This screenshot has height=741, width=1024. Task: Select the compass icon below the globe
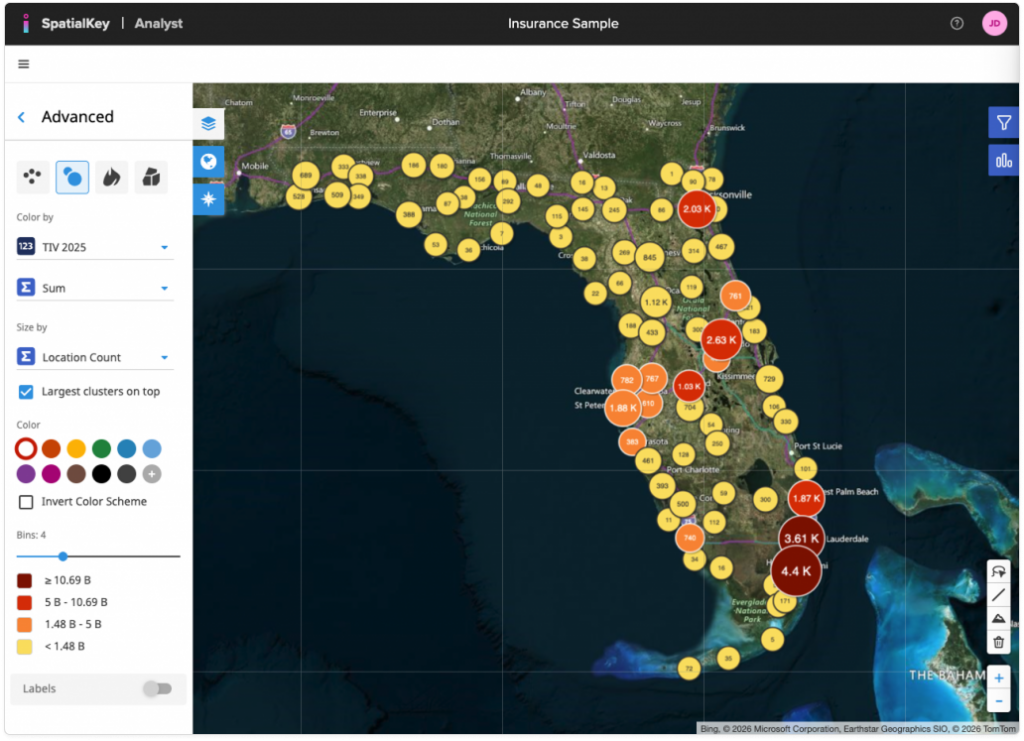(208, 198)
